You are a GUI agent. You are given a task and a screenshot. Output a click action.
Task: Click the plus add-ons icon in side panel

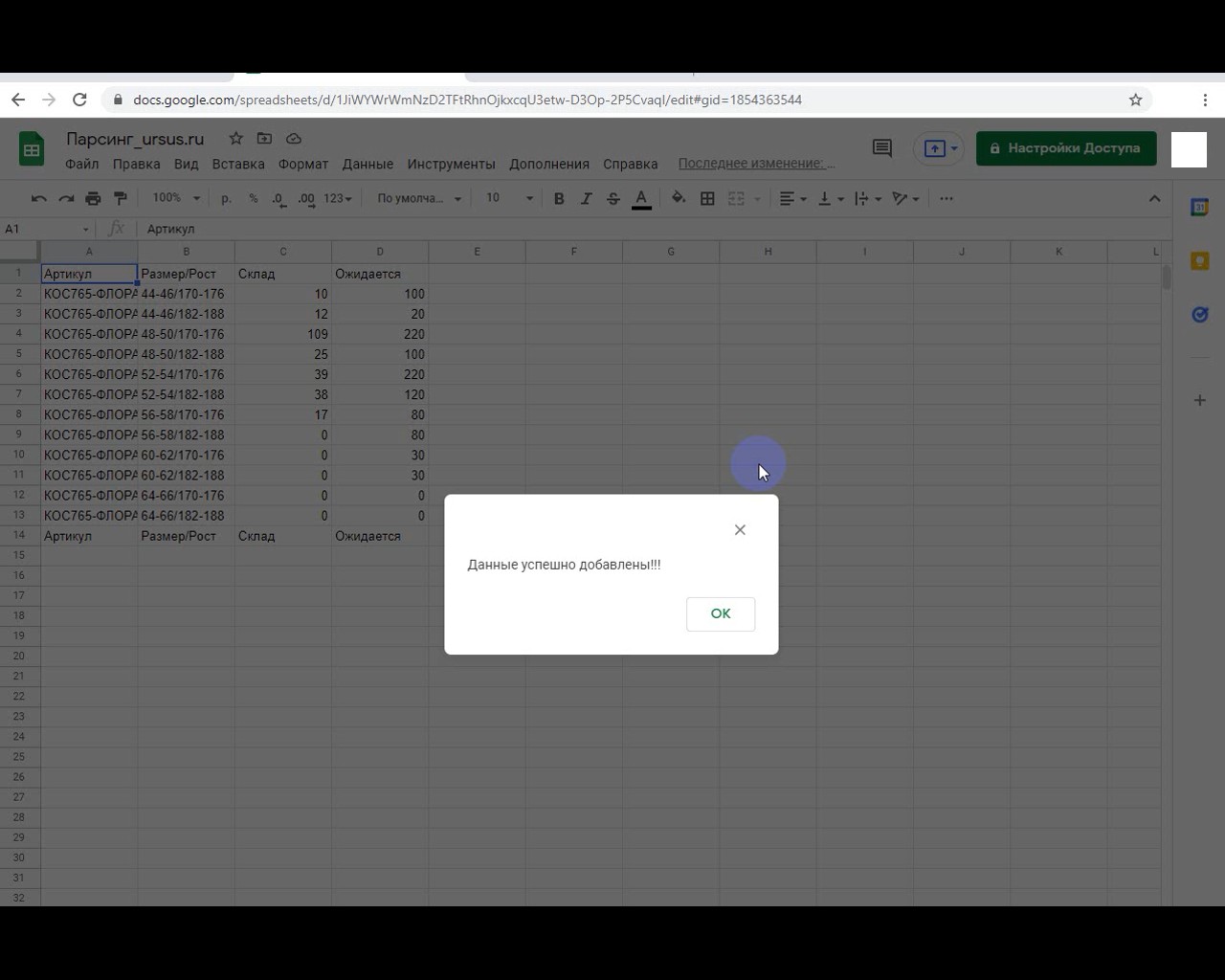tap(1199, 400)
